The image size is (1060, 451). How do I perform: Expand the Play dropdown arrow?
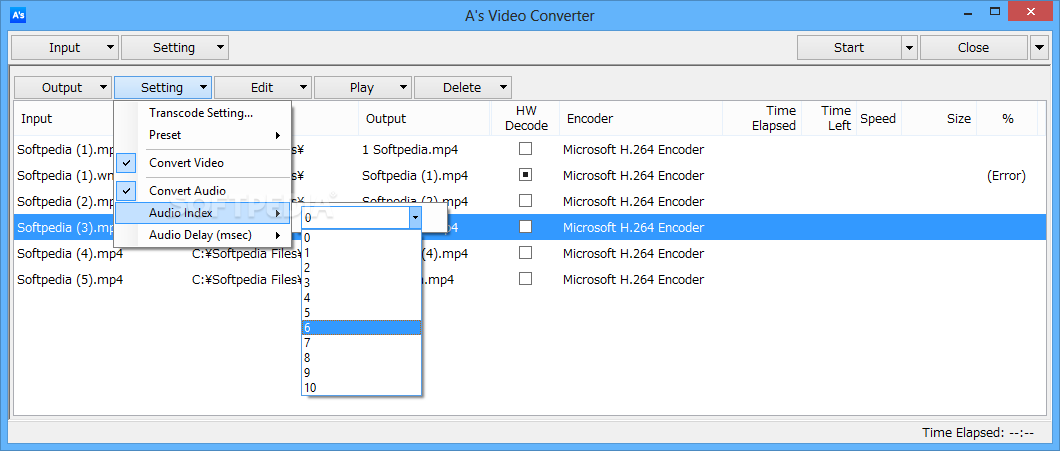pyautogui.click(x=403, y=87)
